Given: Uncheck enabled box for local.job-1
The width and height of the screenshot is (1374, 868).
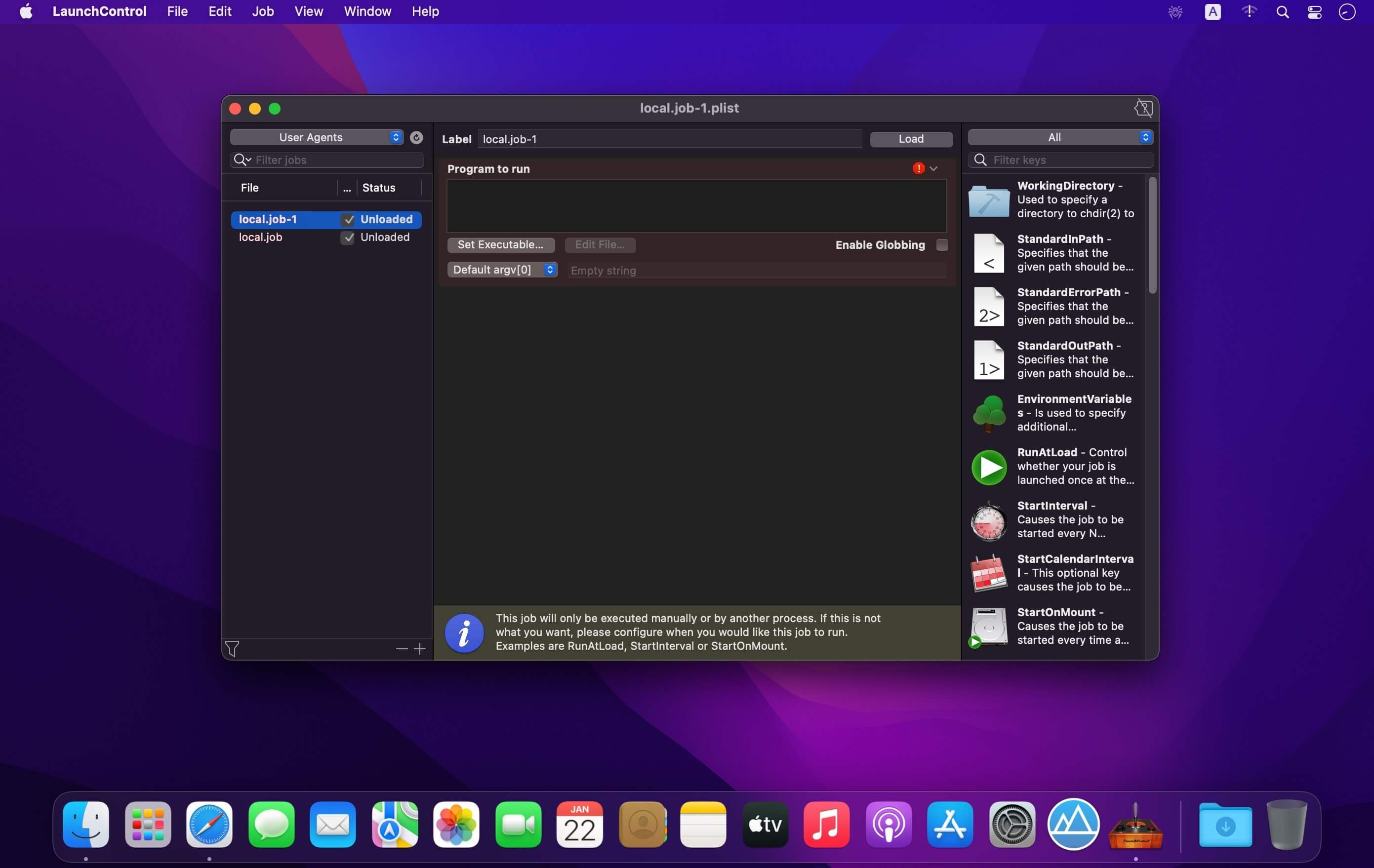Looking at the screenshot, I should 348,220.
